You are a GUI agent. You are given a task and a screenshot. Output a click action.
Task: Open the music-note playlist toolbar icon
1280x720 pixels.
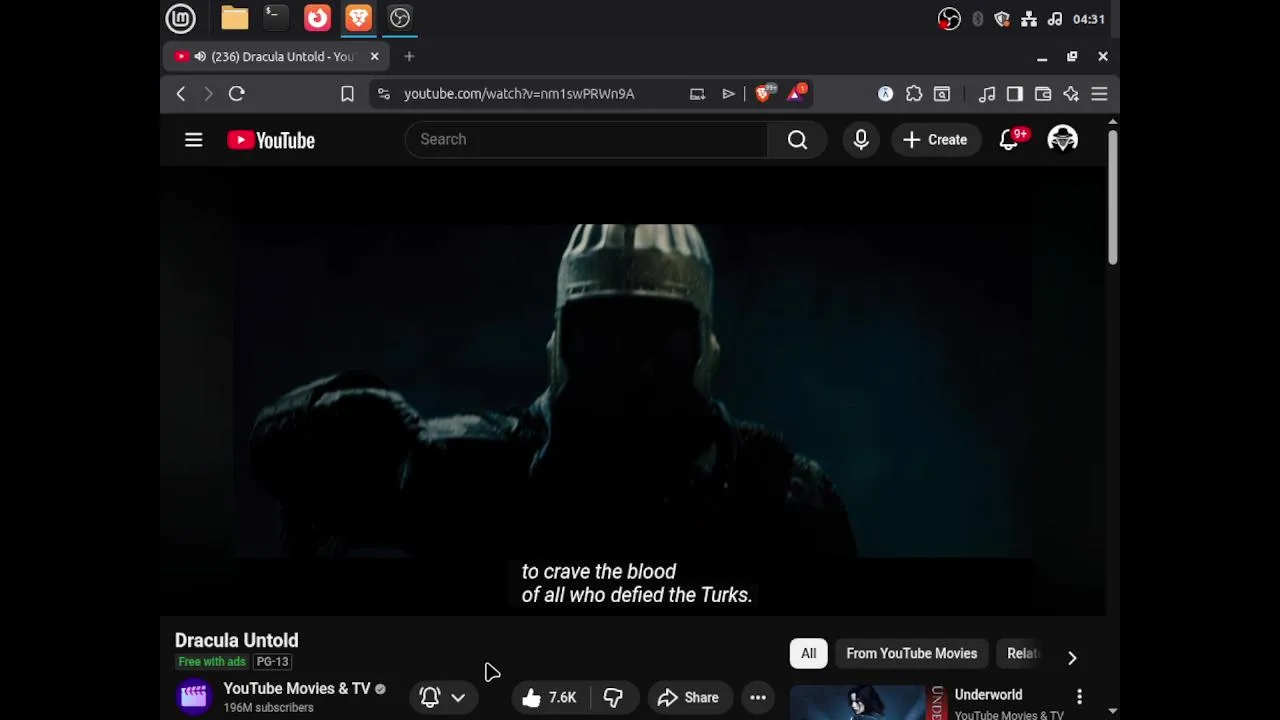(x=987, y=94)
